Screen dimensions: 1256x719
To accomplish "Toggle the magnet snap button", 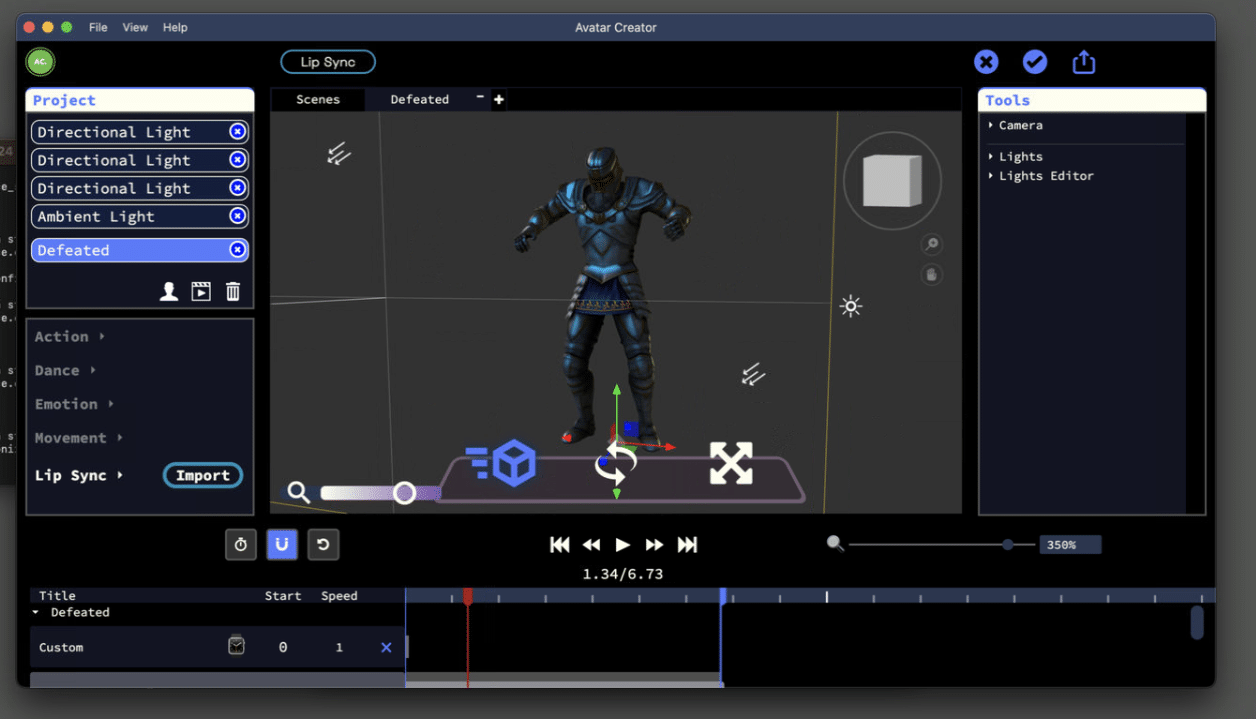I will pyautogui.click(x=282, y=545).
